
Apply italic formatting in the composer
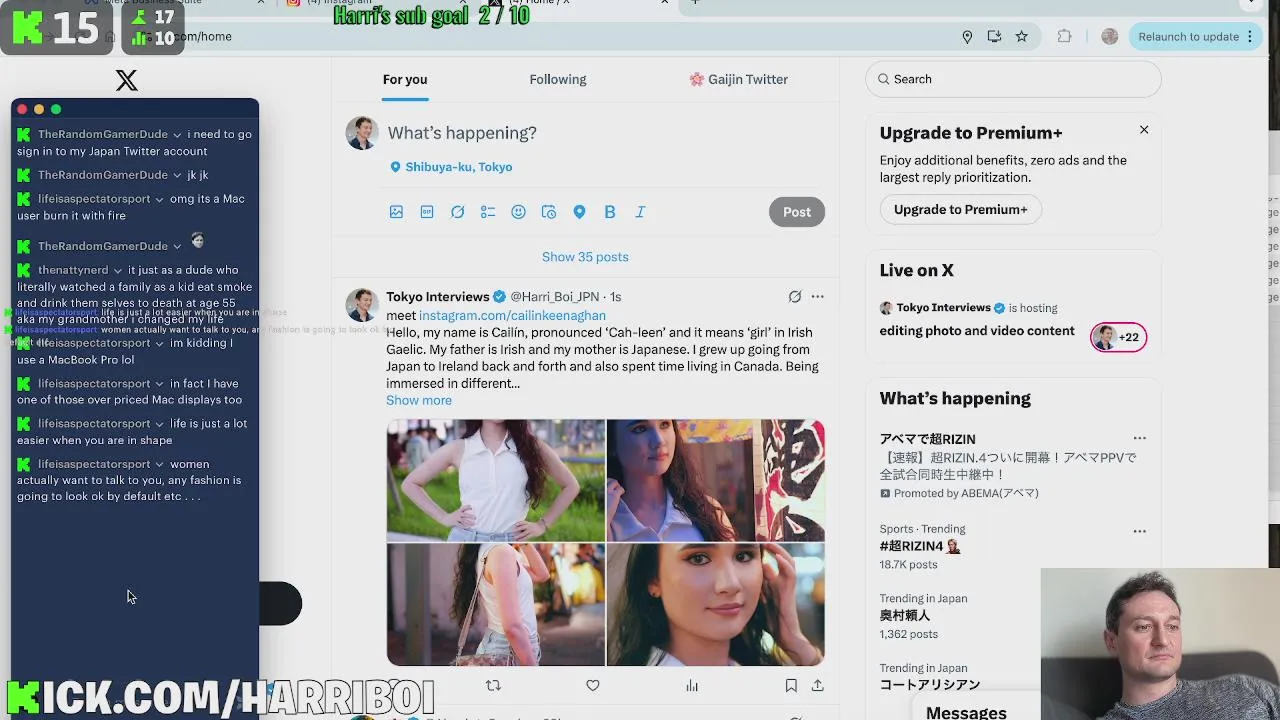pos(640,212)
